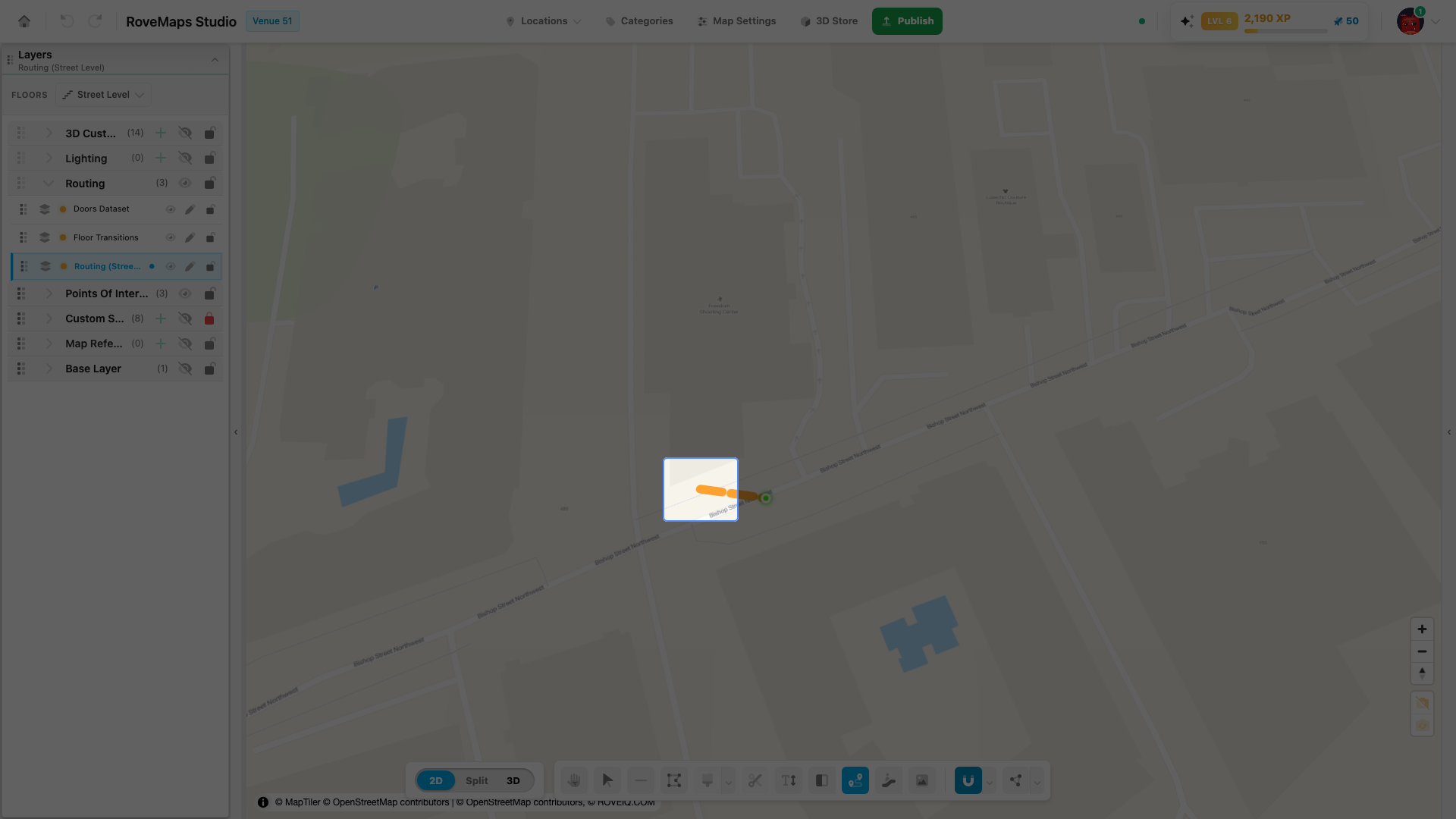This screenshot has width=1456, height=819.
Task: Collapse the Layers panel chevron
Action: (215, 61)
